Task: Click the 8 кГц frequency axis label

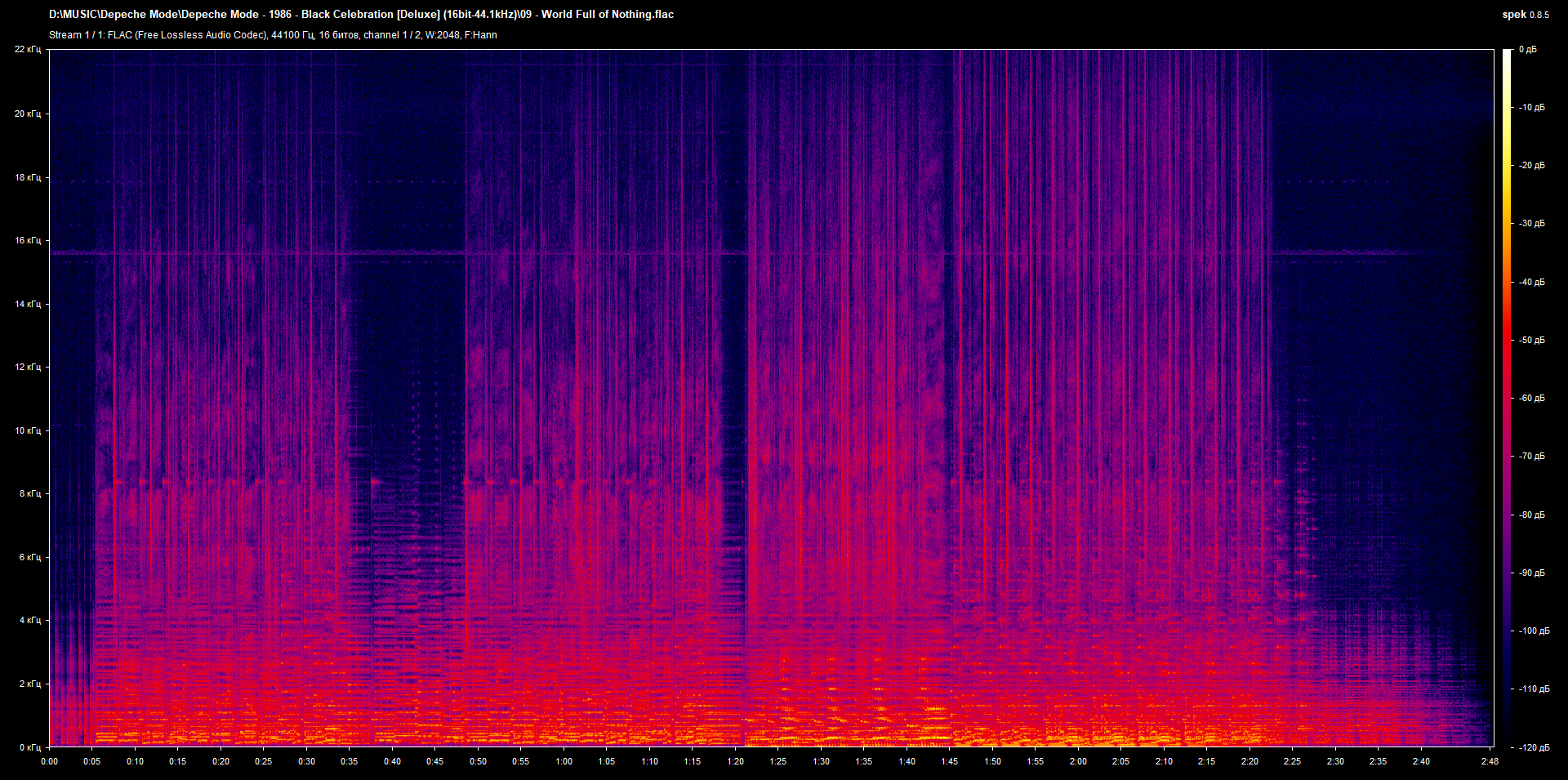Action: tap(29, 493)
